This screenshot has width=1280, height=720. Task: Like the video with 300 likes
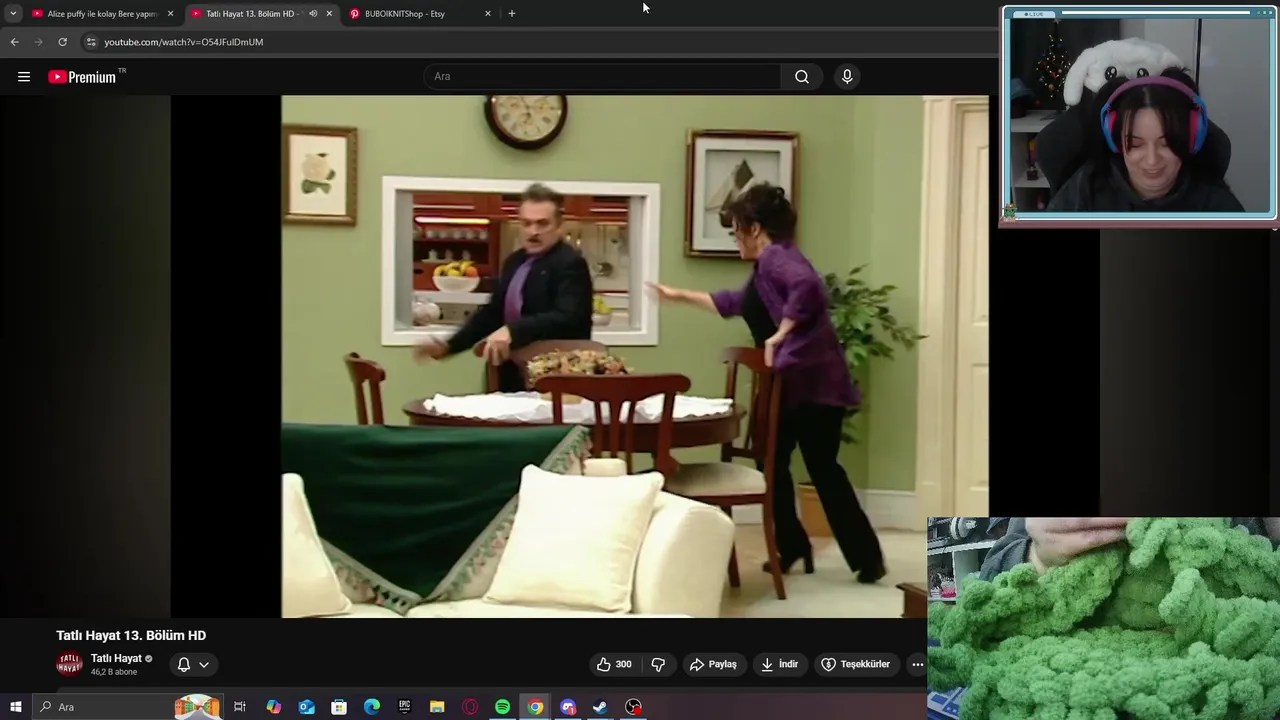click(614, 664)
